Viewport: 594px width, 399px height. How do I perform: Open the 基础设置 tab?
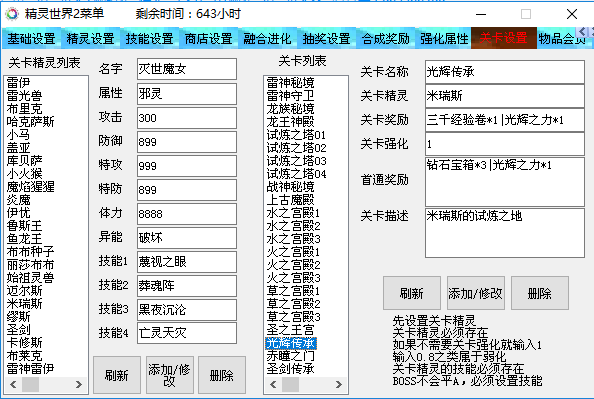pyautogui.click(x=31, y=38)
